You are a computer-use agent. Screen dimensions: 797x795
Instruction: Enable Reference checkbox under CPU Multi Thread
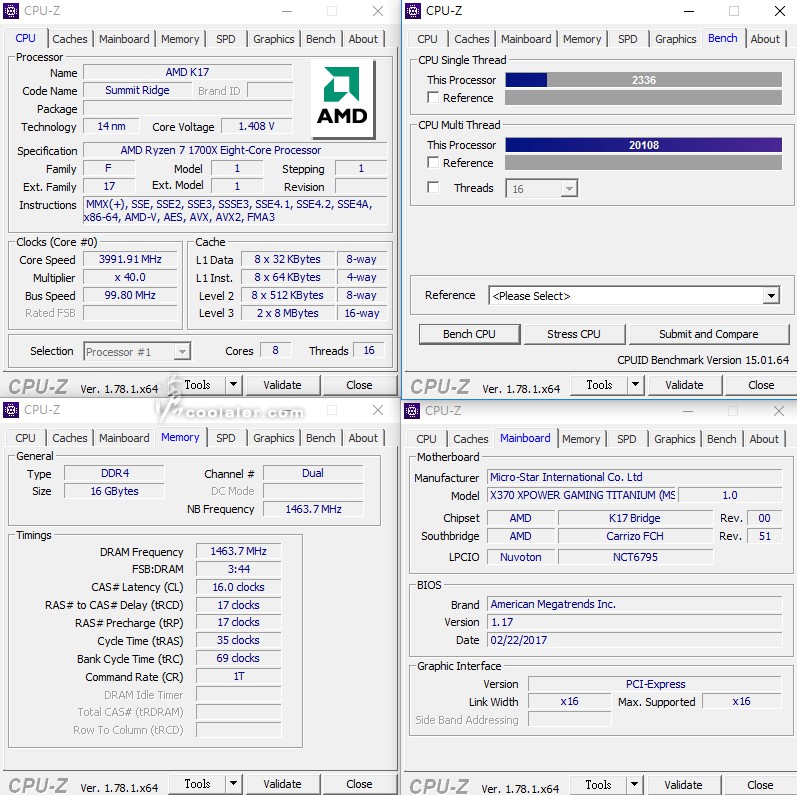[x=433, y=162]
